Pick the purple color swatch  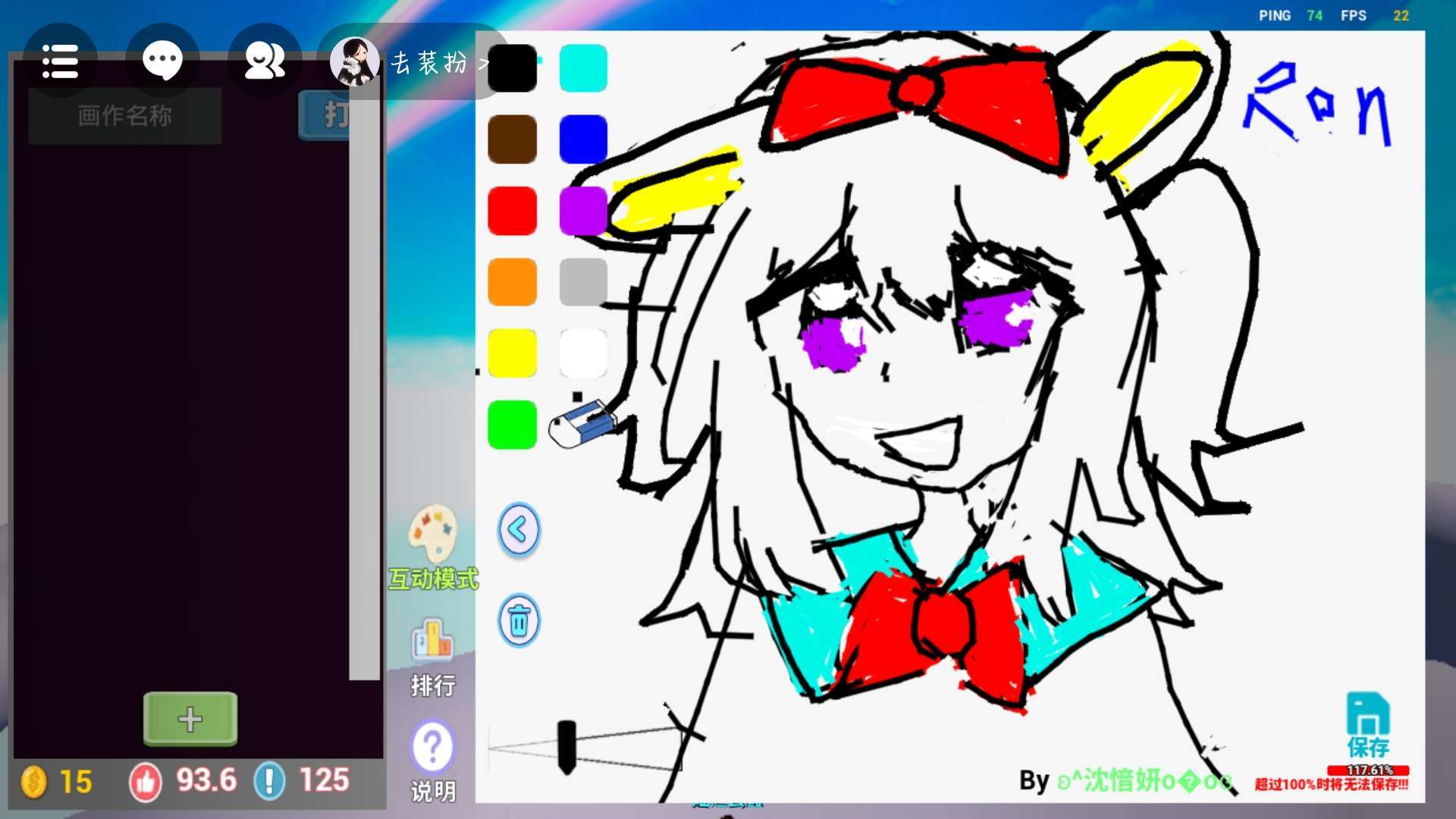tap(583, 211)
